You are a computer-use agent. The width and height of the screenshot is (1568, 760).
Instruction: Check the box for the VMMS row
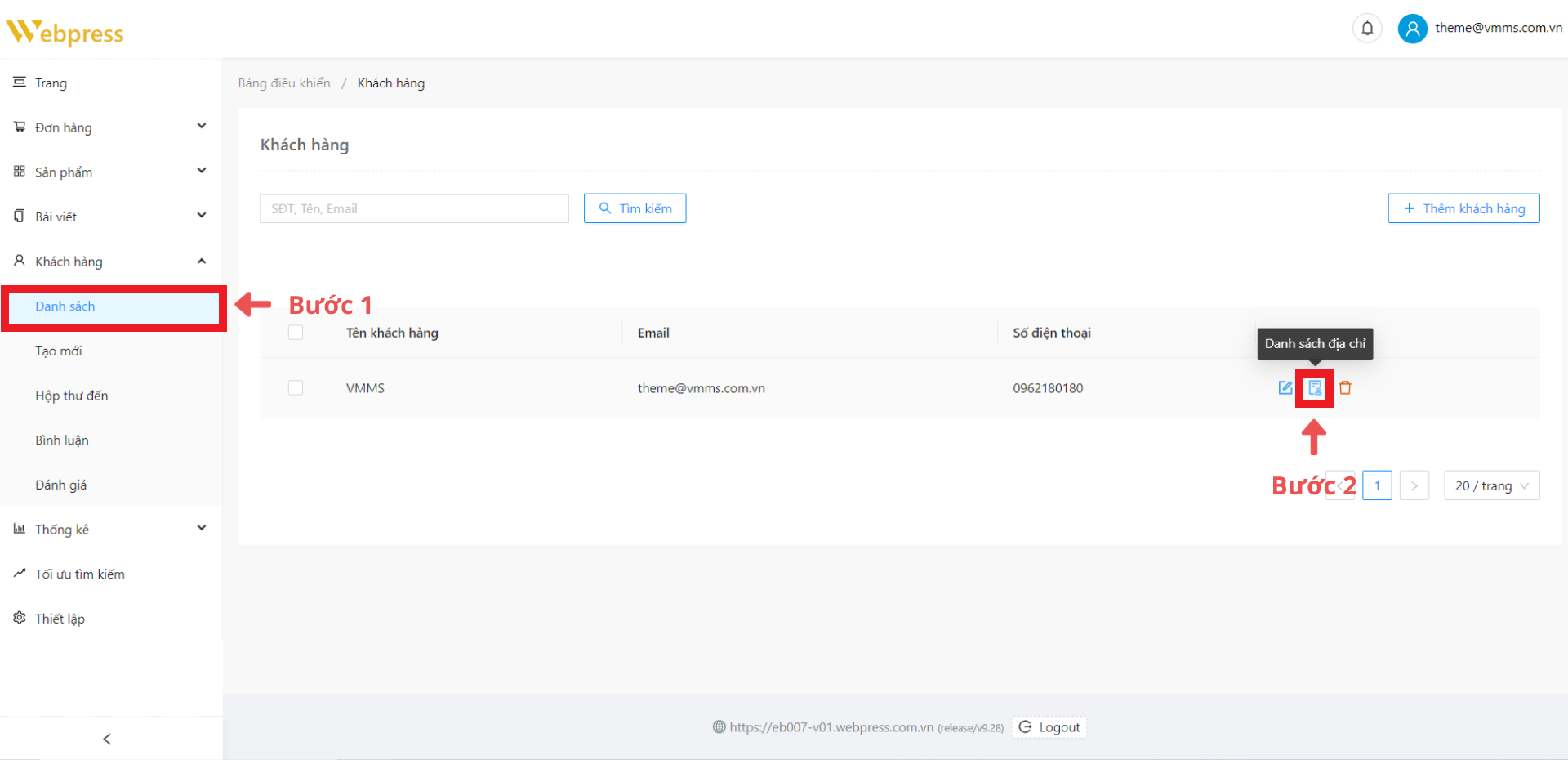point(296,387)
